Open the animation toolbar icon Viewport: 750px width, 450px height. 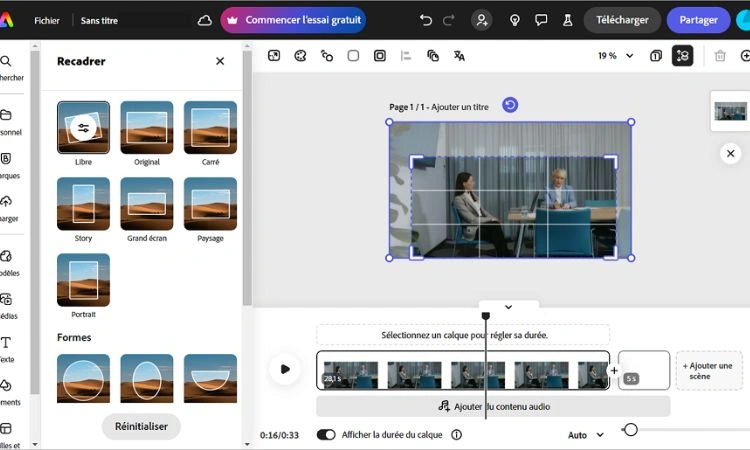[x=327, y=56]
